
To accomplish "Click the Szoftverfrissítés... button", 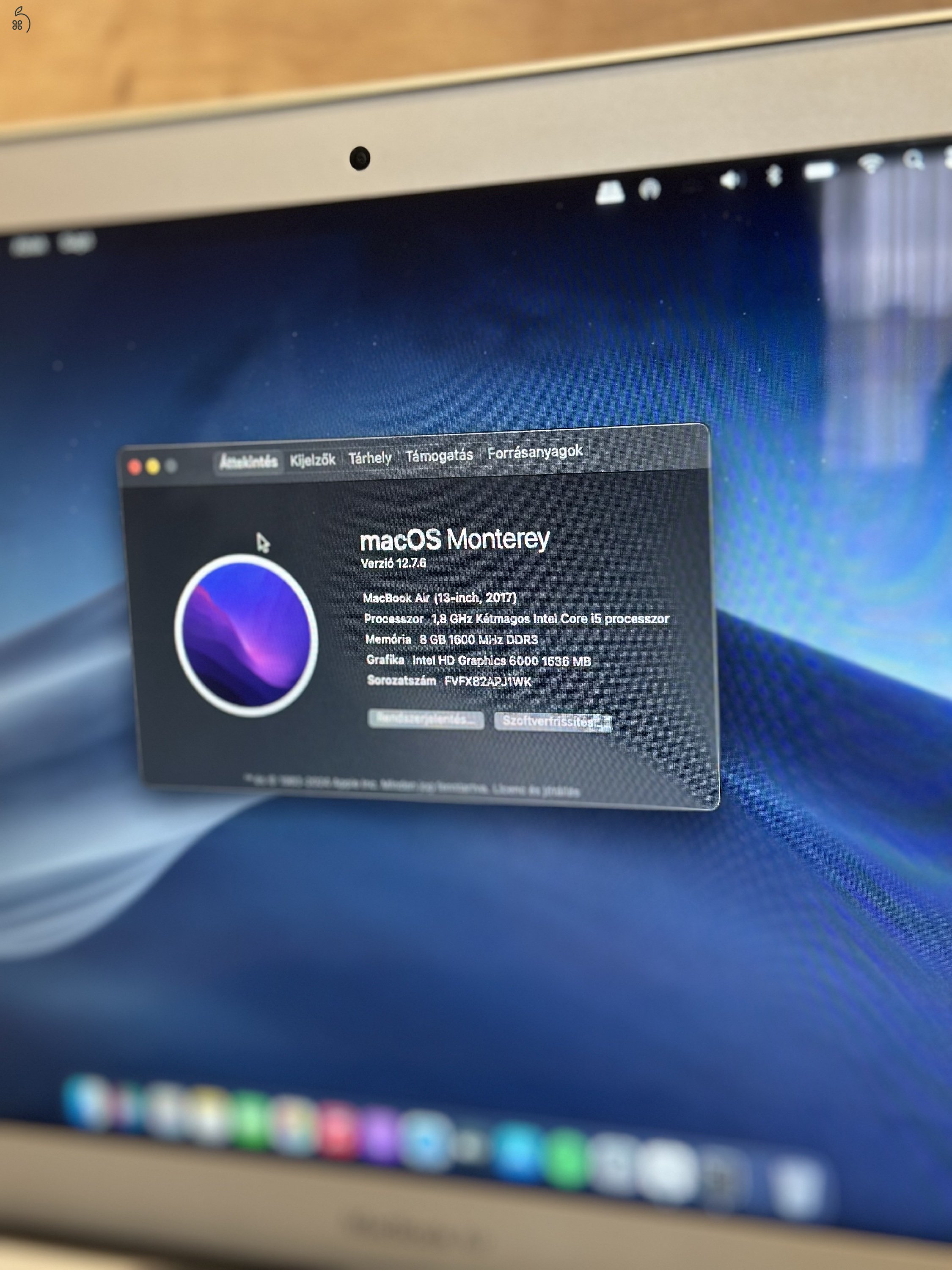I will 553,722.
